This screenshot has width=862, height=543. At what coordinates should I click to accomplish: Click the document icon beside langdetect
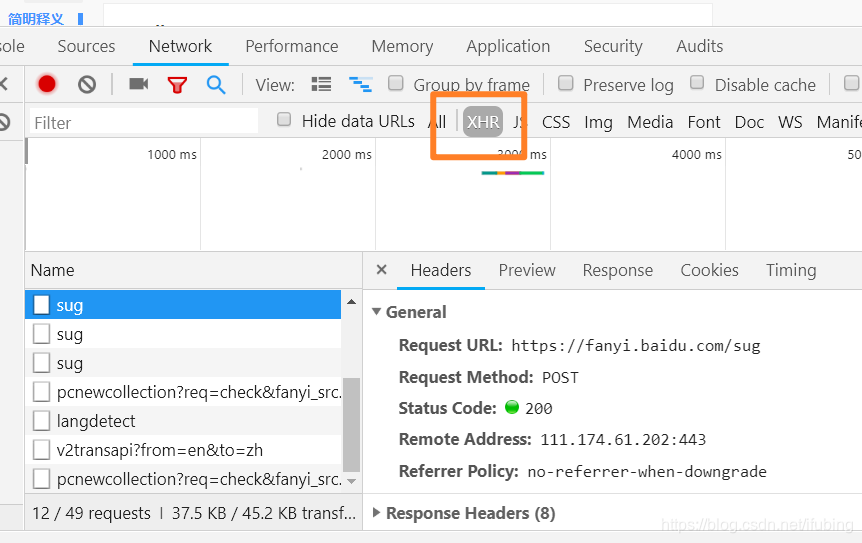pyautogui.click(x=41, y=421)
